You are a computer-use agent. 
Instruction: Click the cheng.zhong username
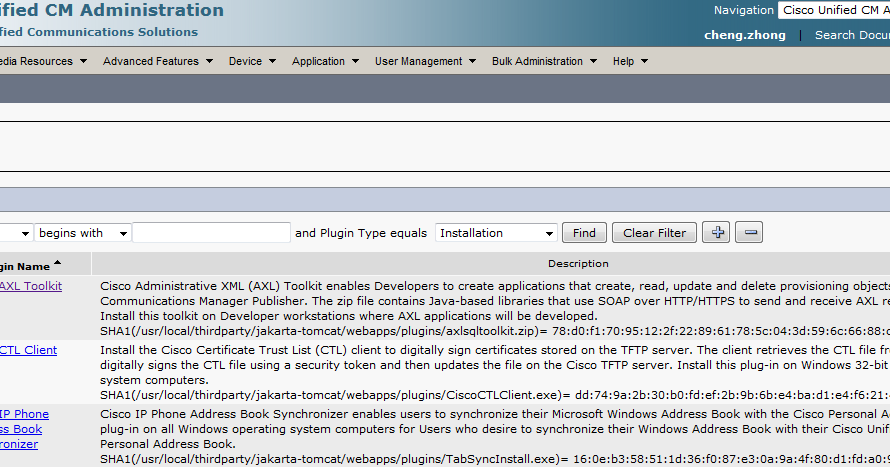745,35
